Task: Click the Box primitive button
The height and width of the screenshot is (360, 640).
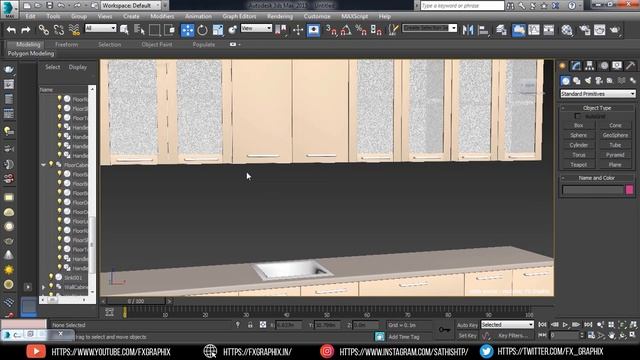Action: 578,125
